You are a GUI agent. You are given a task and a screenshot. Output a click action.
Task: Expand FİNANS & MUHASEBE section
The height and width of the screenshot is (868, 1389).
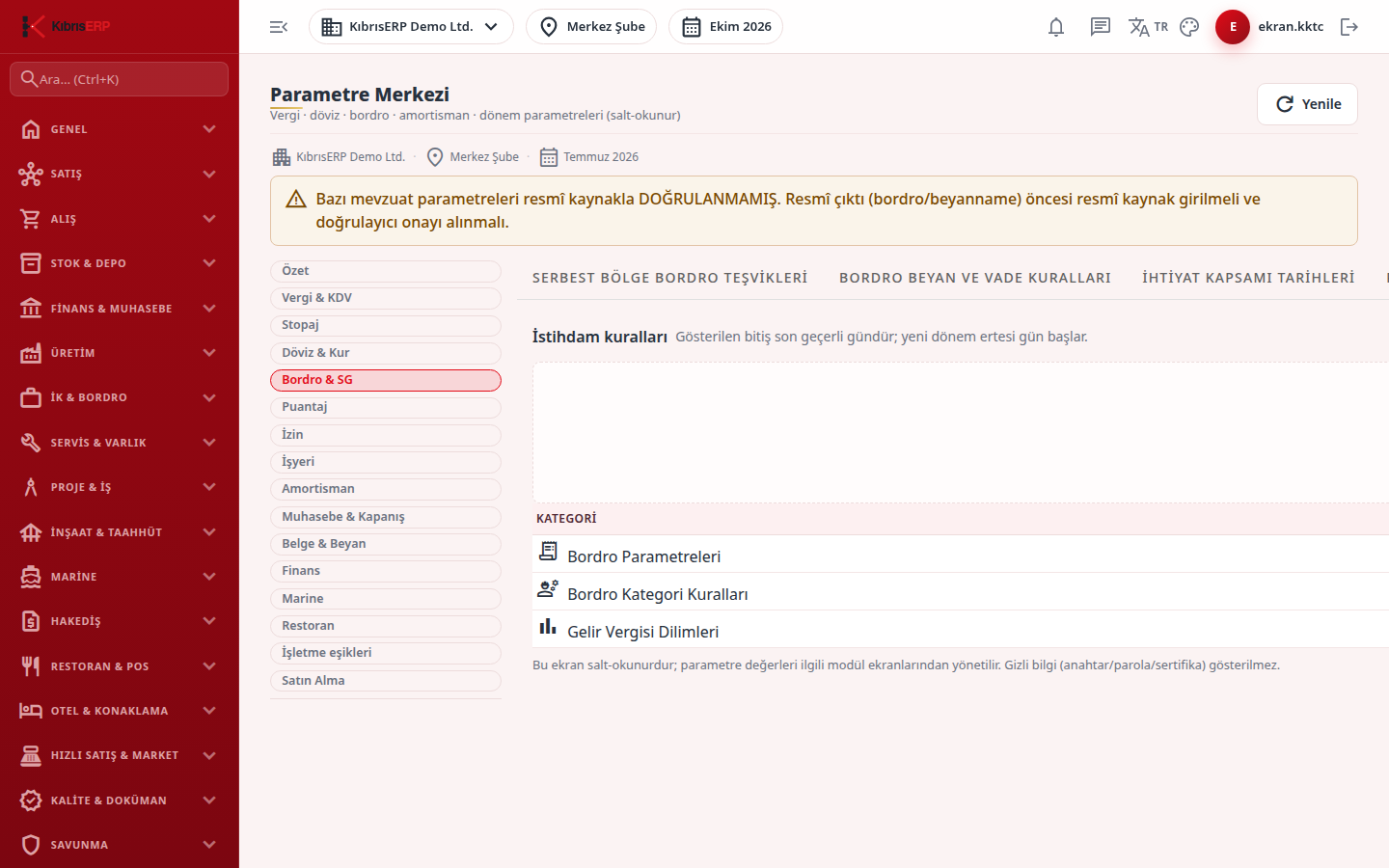tap(120, 309)
